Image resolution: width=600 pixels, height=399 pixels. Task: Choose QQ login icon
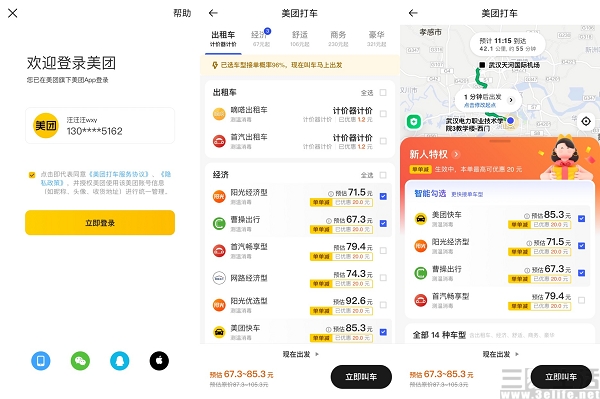[x=120, y=361]
